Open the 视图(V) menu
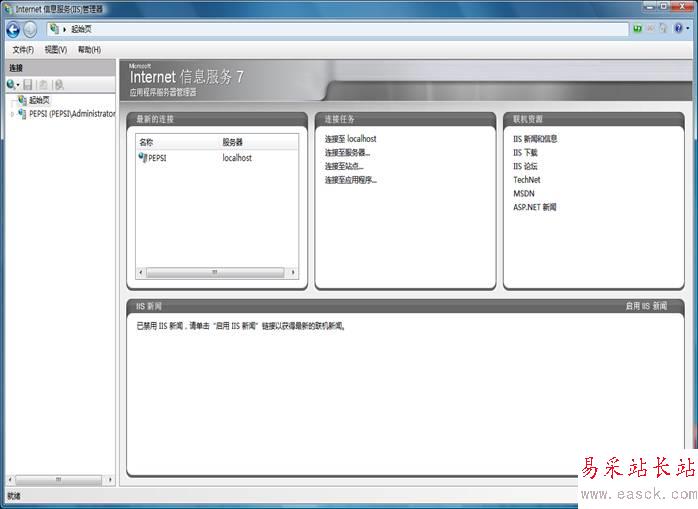698x509 pixels. point(56,50)
